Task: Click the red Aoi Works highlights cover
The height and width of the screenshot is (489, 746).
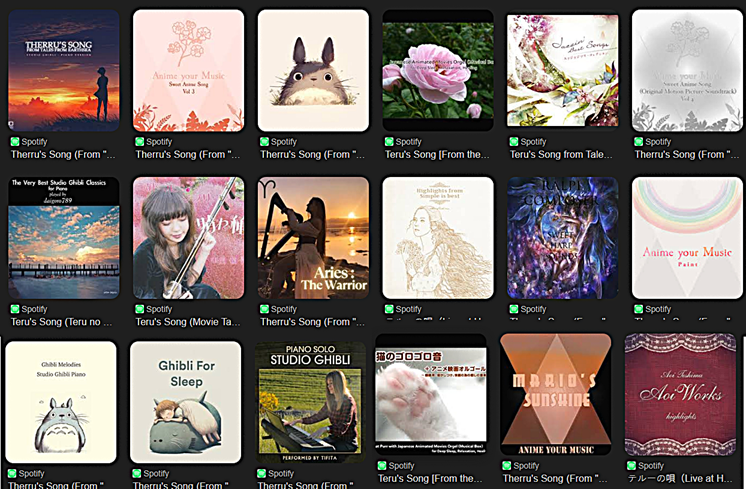Action: pyautogui.click(x=680, y=394)
